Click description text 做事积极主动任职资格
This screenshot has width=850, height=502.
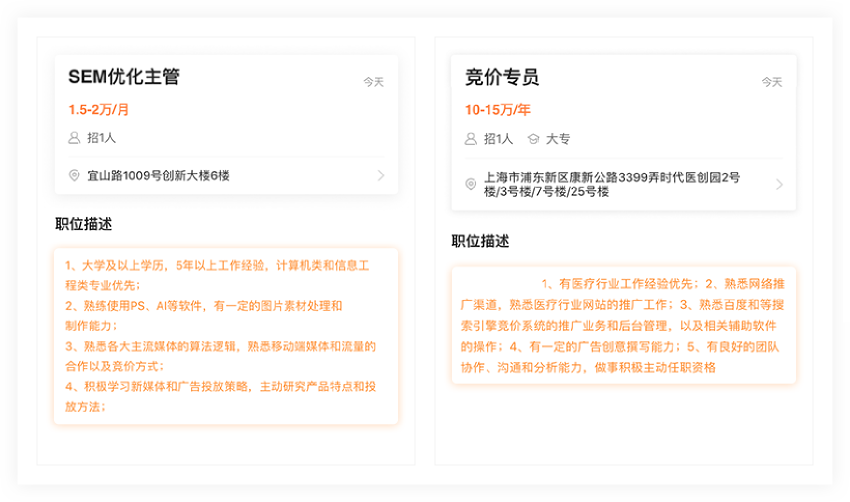655,368
